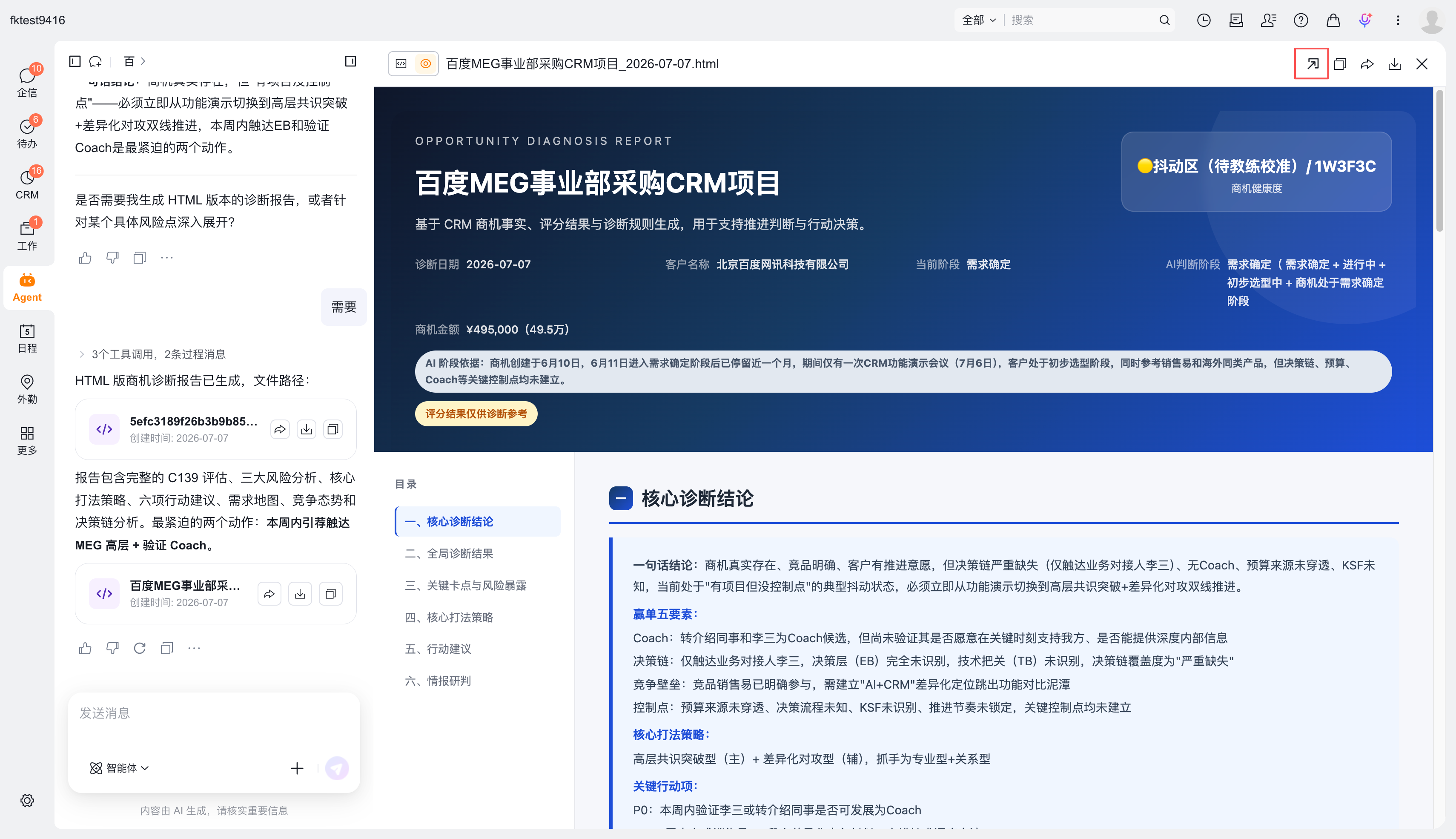Open the 外勤 location sidebar icon

pyautogui.click(x=27, y=389)
